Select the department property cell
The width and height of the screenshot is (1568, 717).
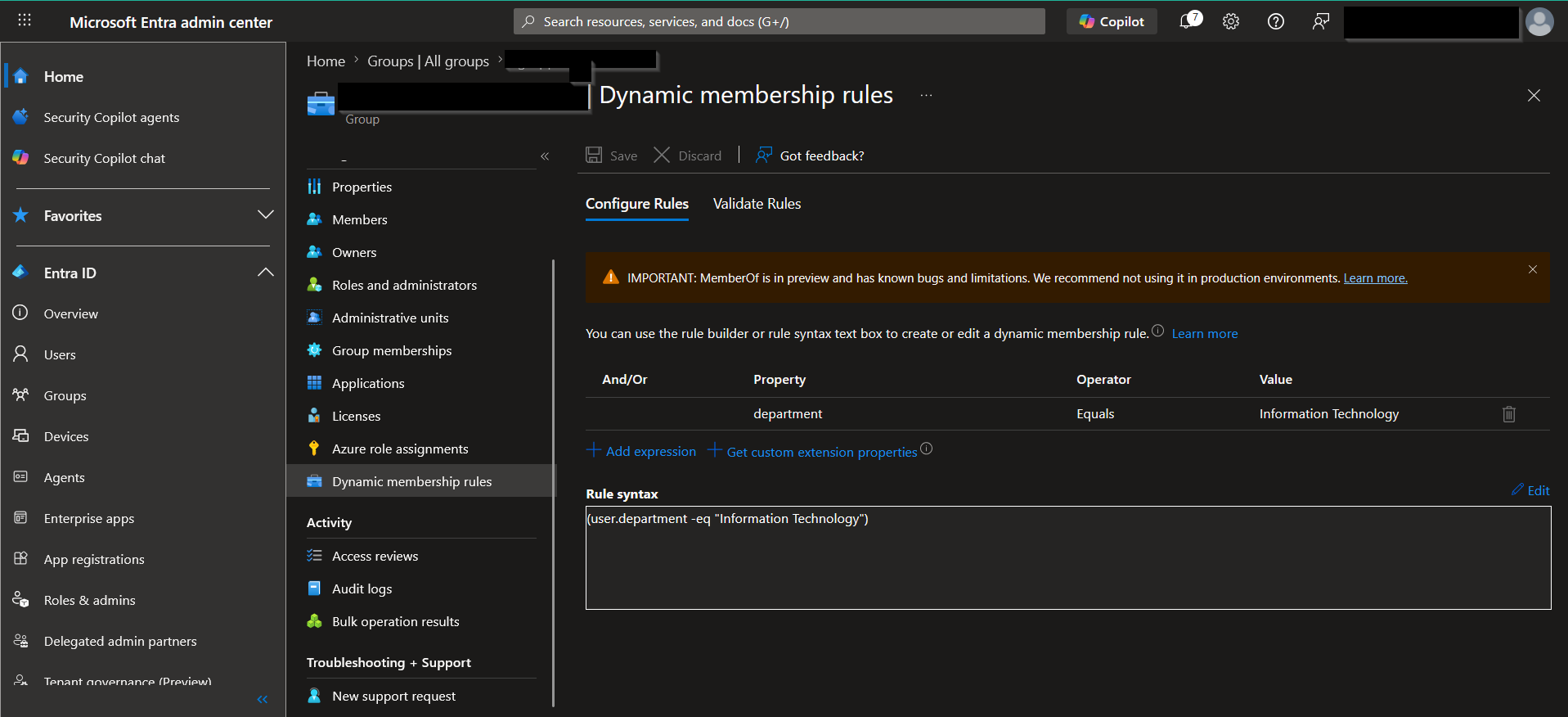pyautogui.click(x=788, y=414)
